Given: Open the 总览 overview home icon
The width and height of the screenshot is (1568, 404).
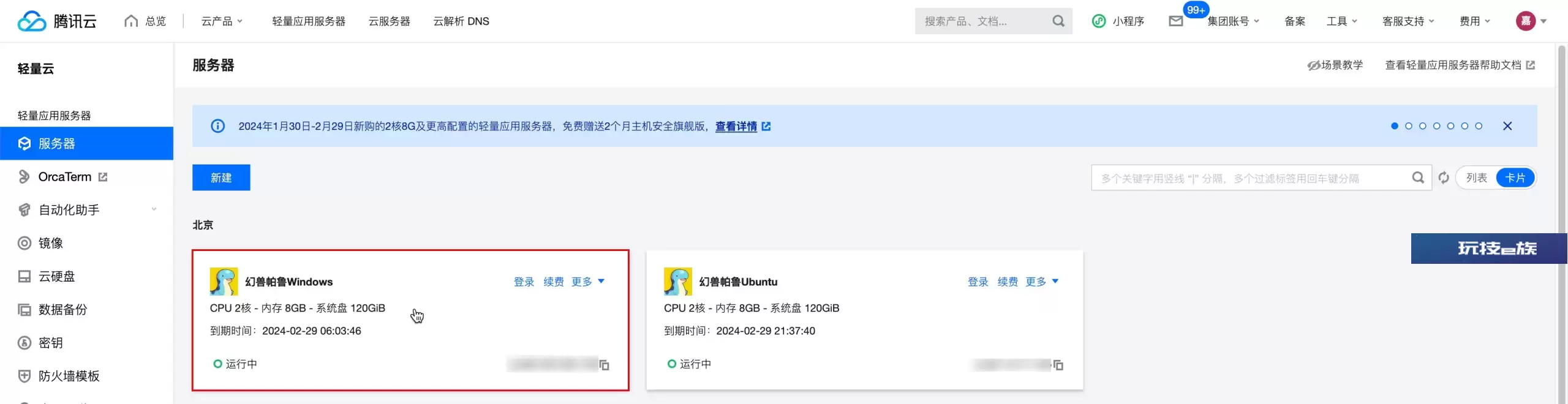Looking at the screenshot, I should tap(130, 21).
